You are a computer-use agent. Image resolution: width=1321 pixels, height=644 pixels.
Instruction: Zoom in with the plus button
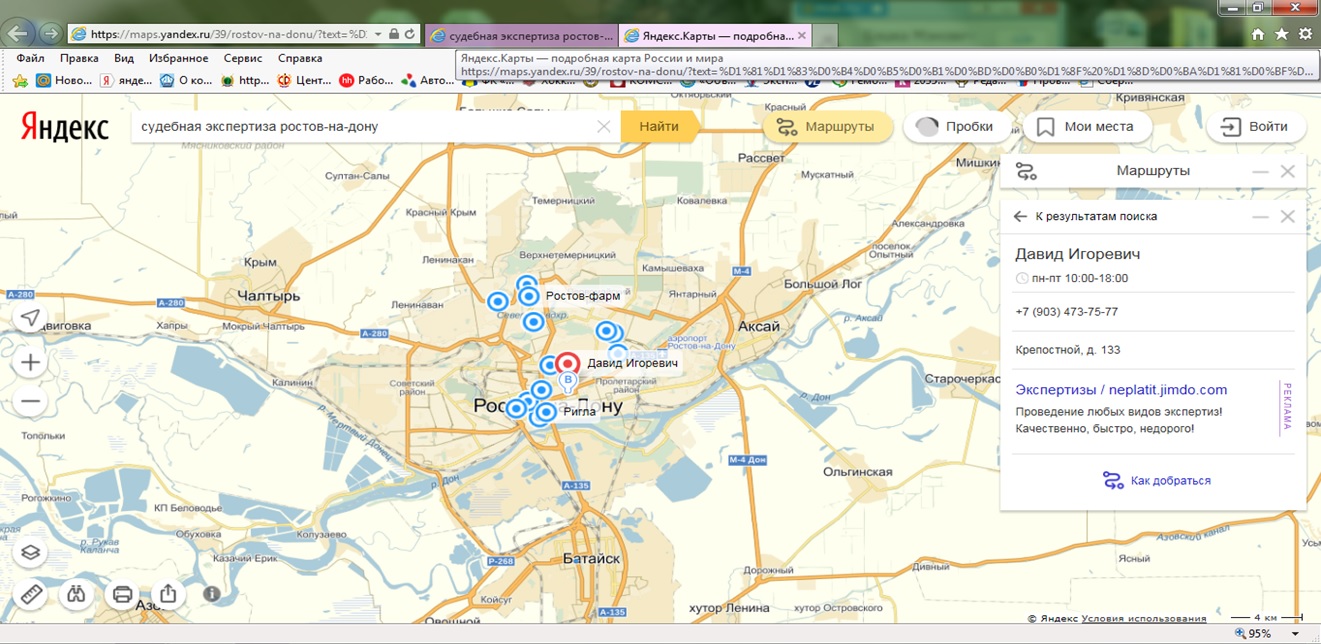coord(31,362)
